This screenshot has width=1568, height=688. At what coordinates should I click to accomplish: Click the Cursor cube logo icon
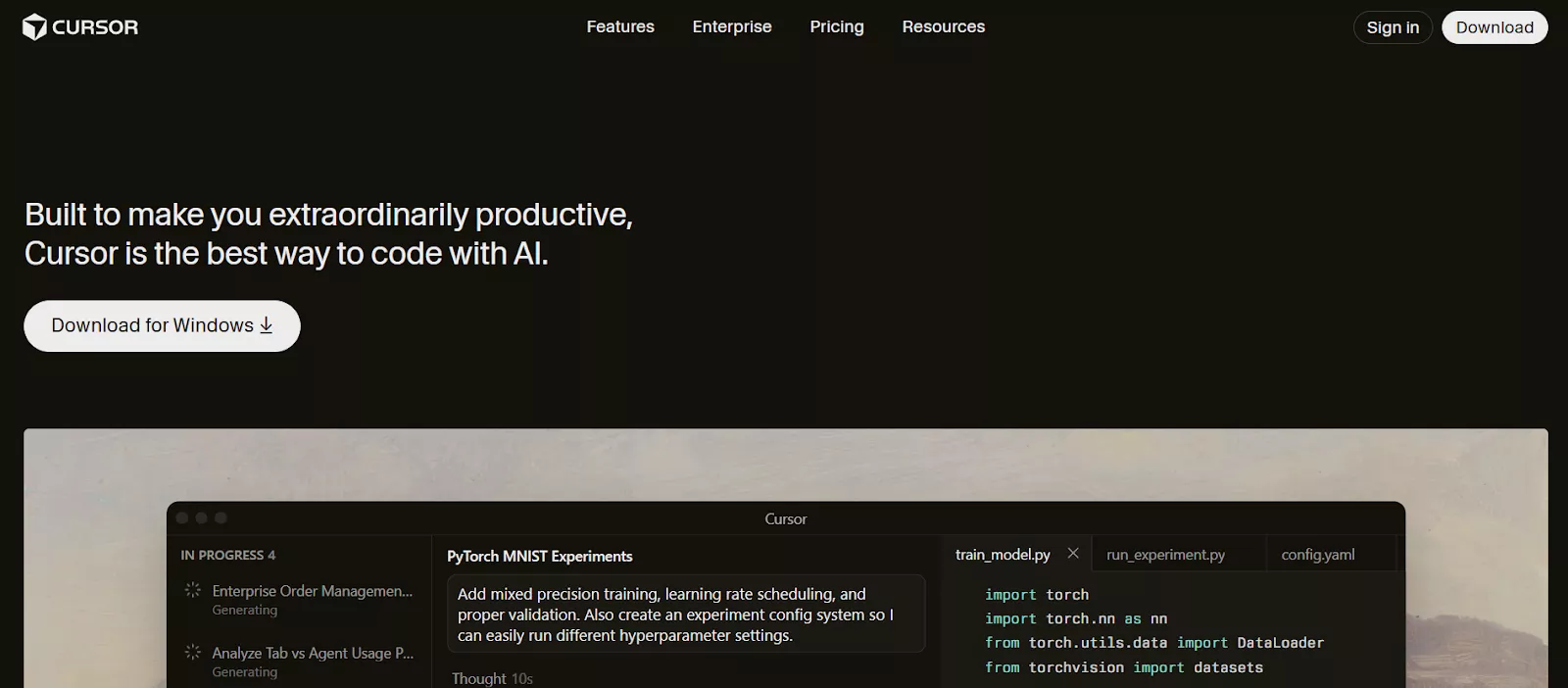click(34, 27)
